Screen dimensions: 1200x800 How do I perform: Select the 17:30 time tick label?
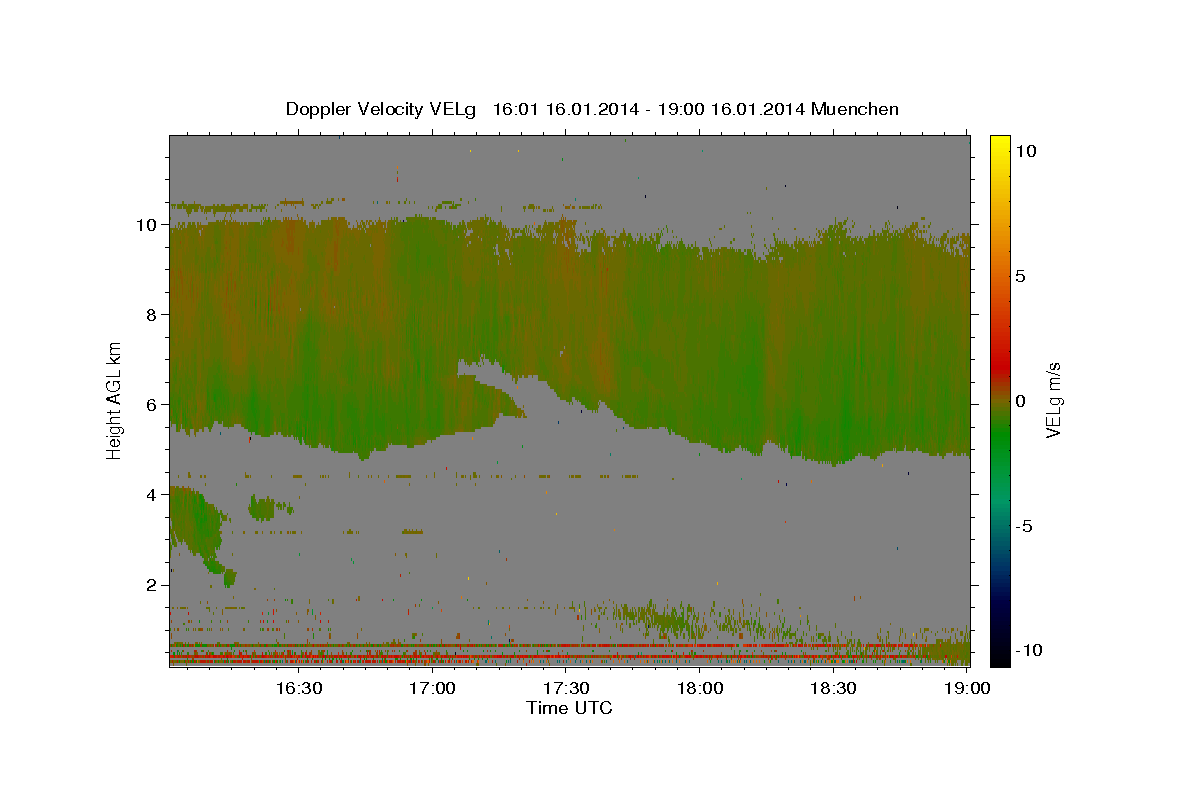coord(566,688)
